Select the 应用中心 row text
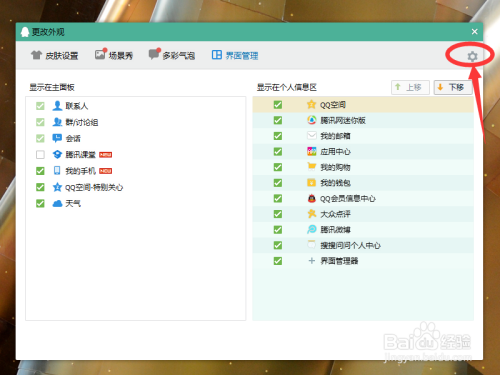Screen dimensions: 500x375 pos(335,152)
